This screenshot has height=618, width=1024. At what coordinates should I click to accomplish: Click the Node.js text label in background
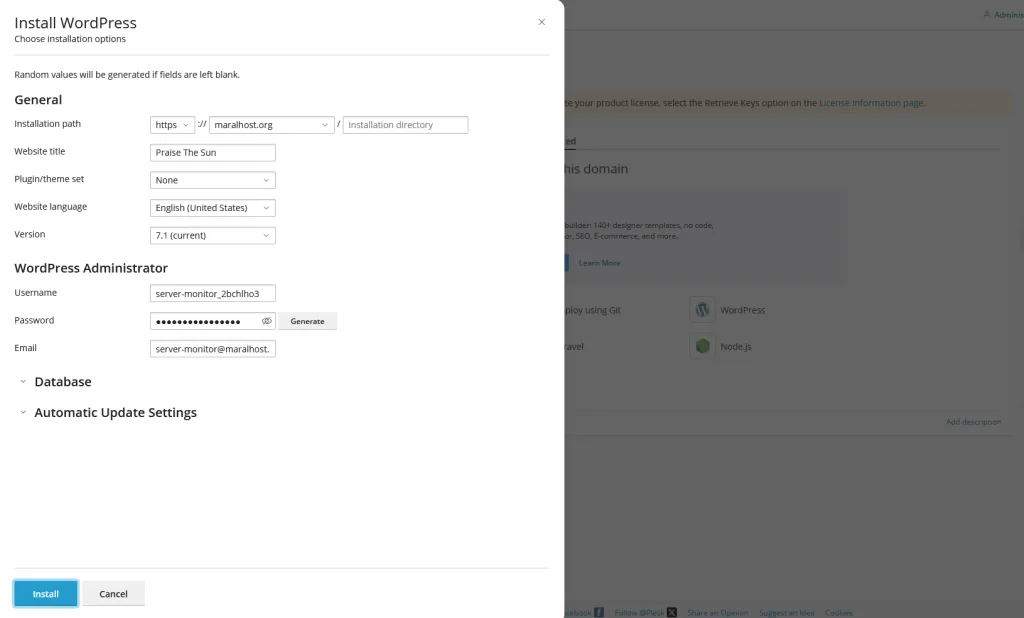(x=736, y=347)
